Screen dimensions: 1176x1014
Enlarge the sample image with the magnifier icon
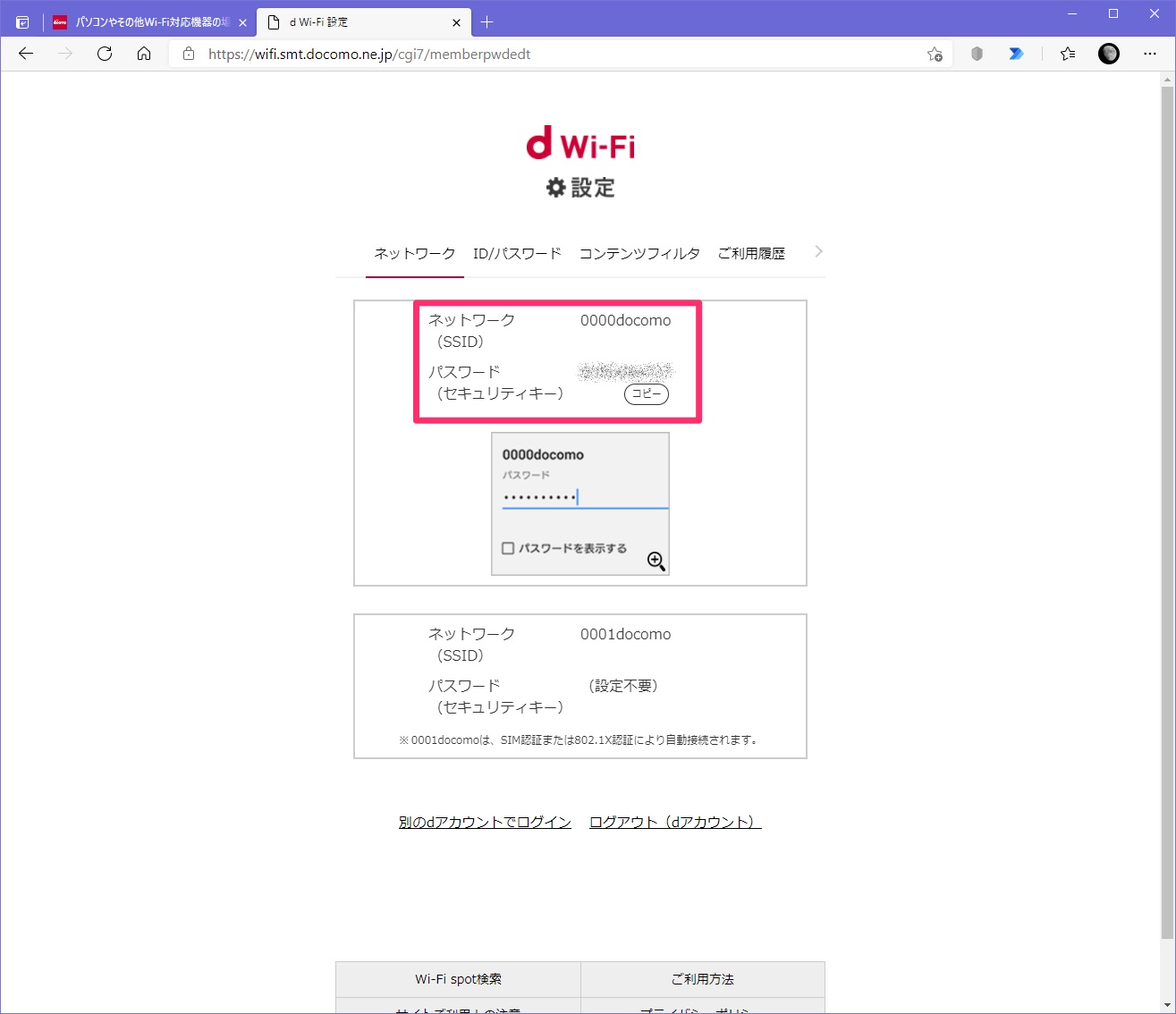(x=656, y=561)
